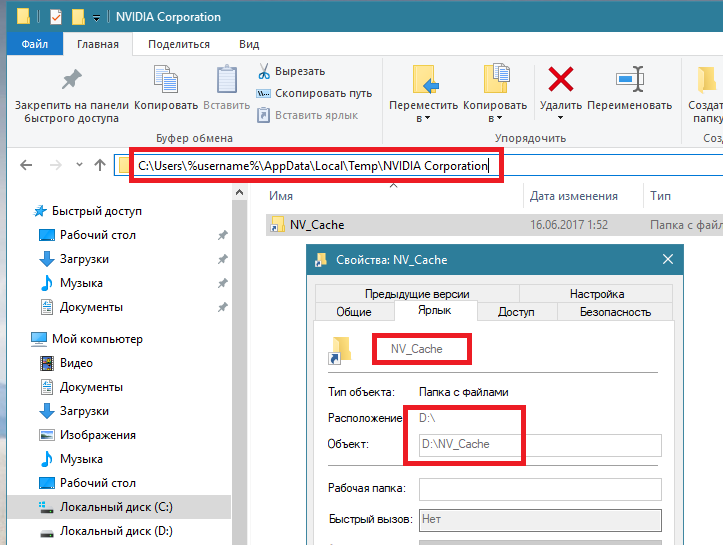Click the Папка с файлами type cell in list
Screen dimensions: 723x545
point(686,225)
